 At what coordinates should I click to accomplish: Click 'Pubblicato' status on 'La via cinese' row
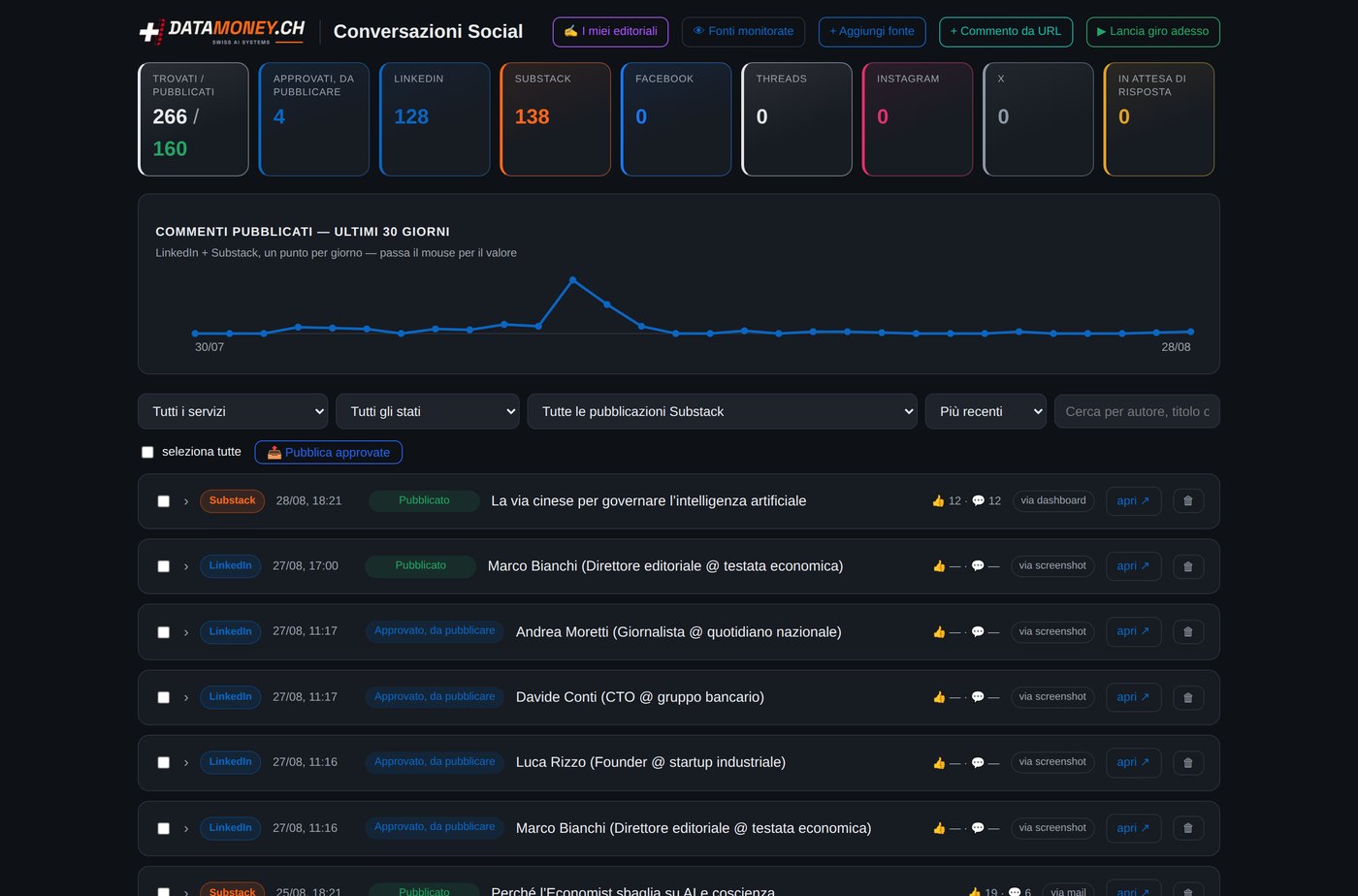(424, 501)
